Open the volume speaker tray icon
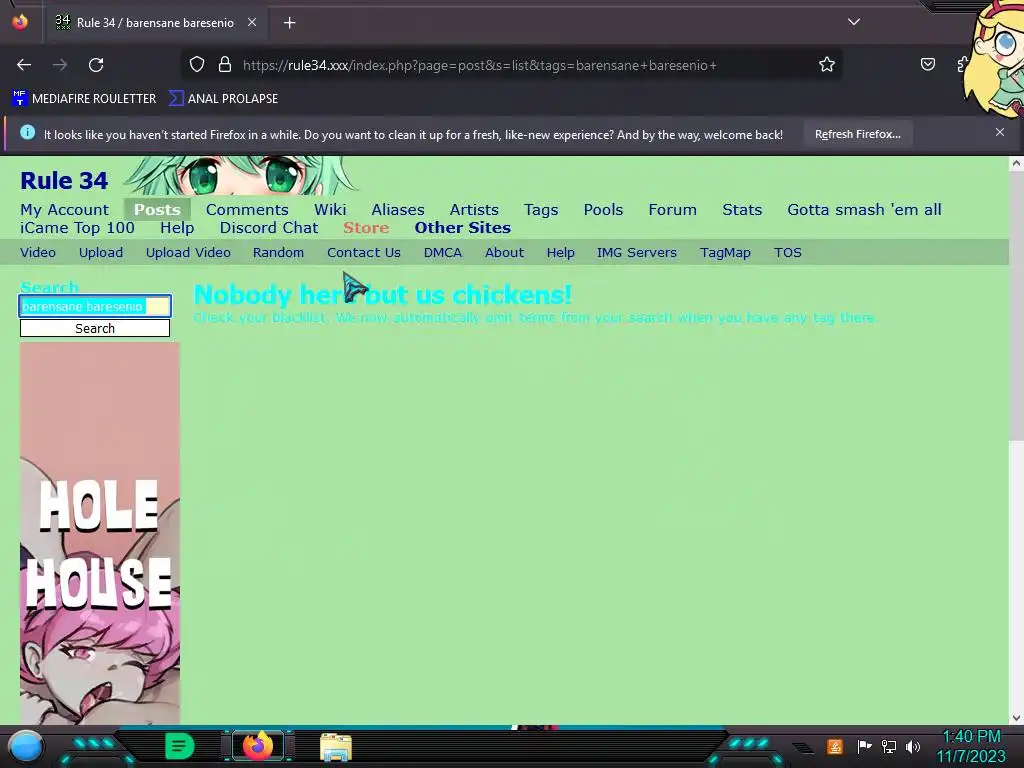This screenshot has height=768, width=1024. click(913, 746)
